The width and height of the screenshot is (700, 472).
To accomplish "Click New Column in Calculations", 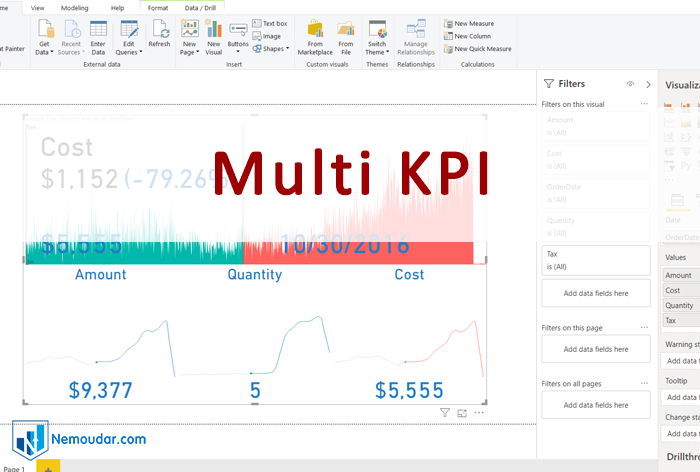I will tap(472, 36).
